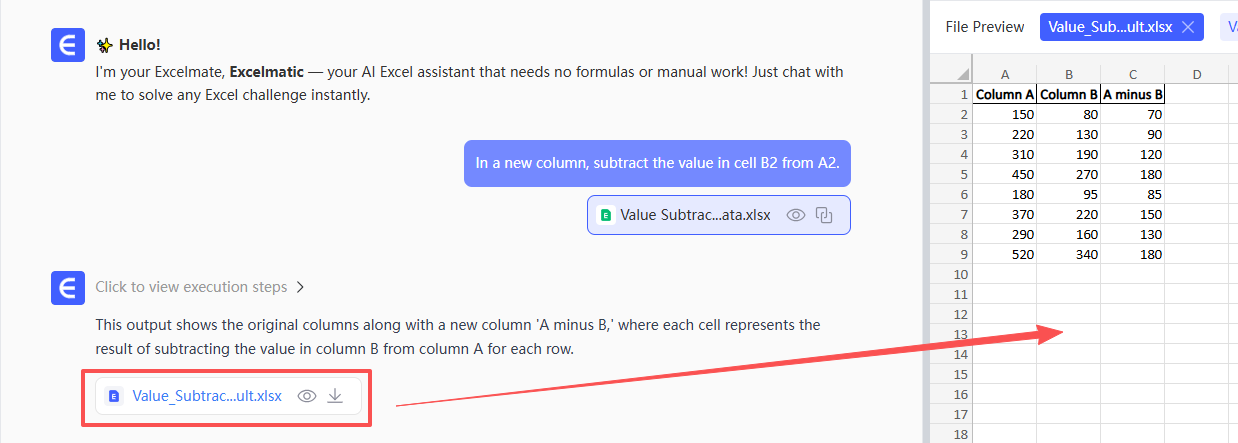Viewport: 1238px width, 443px height.
Task: Click the Value Subtrac...ata.xlsx attachment name
Action: (x=695, y=215)
